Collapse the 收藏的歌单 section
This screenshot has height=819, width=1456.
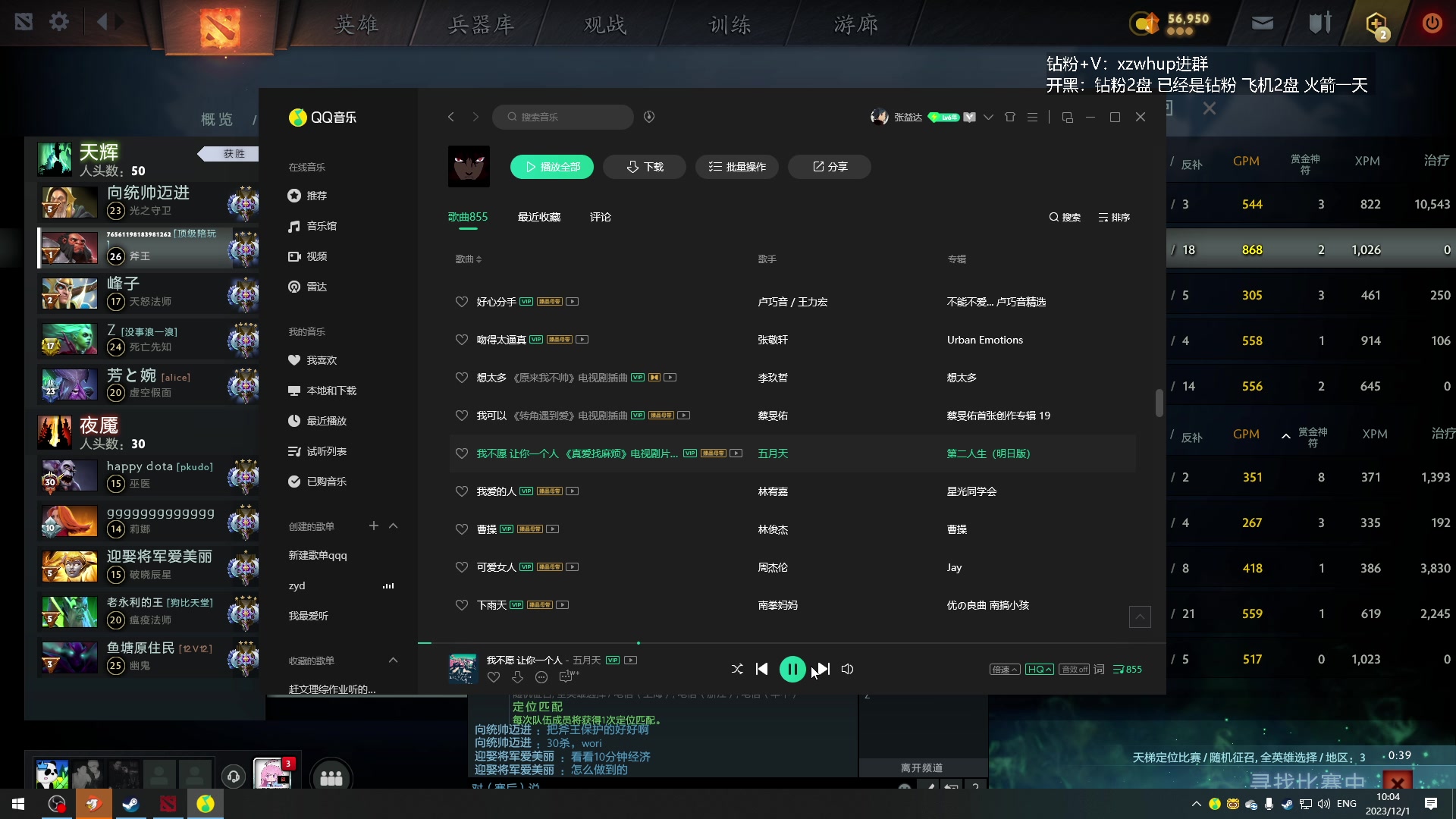click(393, 660)
